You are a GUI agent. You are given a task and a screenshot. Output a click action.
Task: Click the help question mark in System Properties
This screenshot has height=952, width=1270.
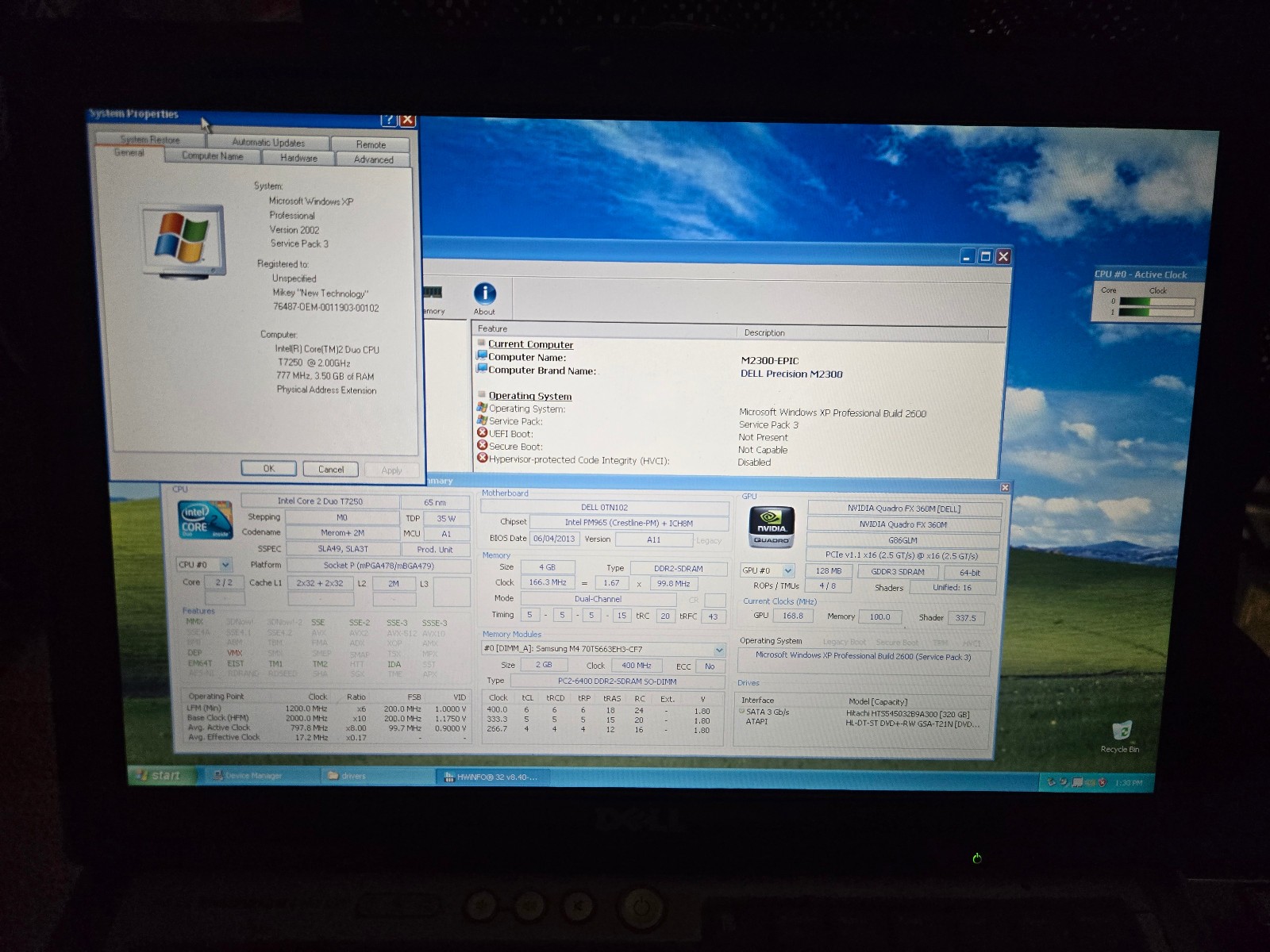[x=388, y=120]
